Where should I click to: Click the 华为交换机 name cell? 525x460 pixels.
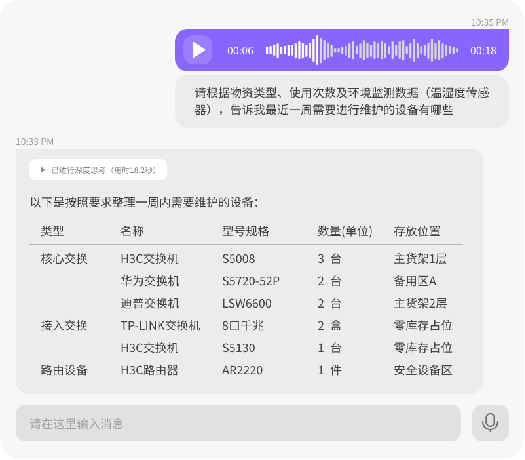[x=150, y=281]
